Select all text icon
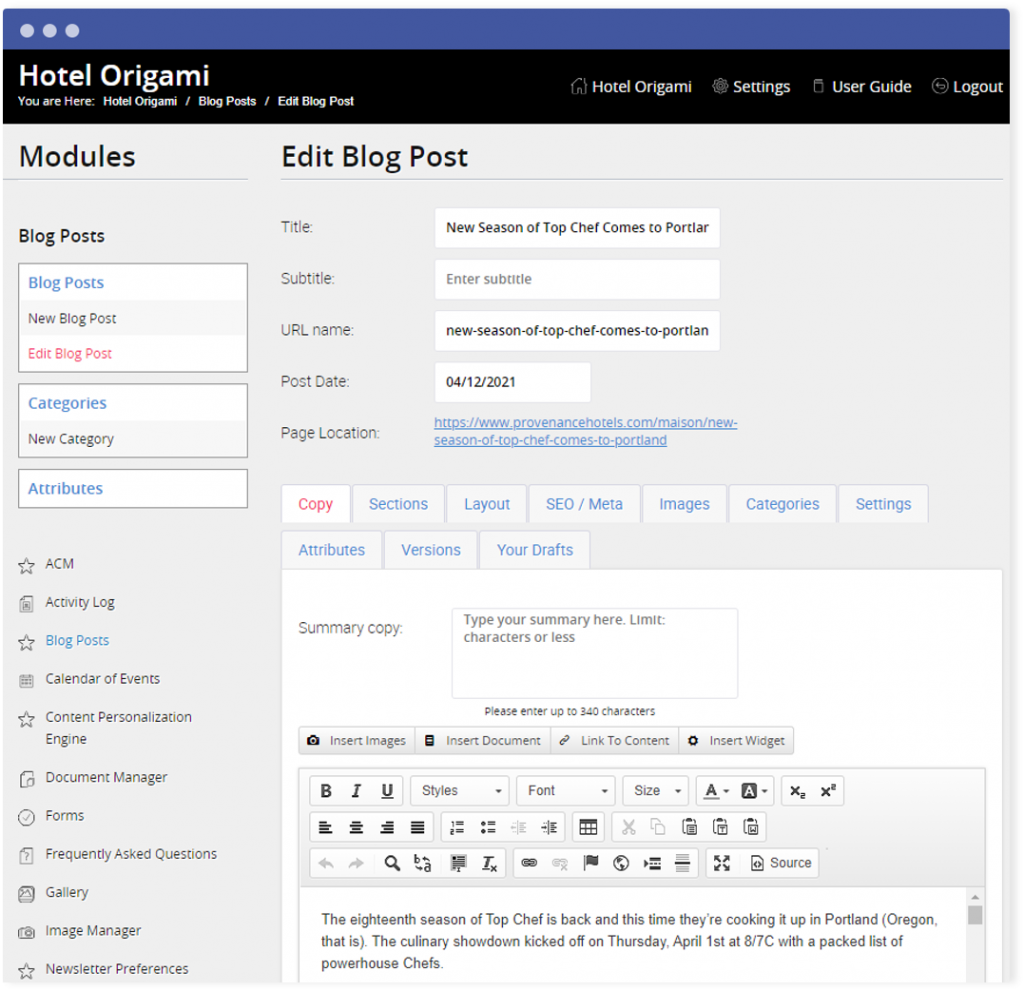This screenshot has width=1024, height=991. 458,864
